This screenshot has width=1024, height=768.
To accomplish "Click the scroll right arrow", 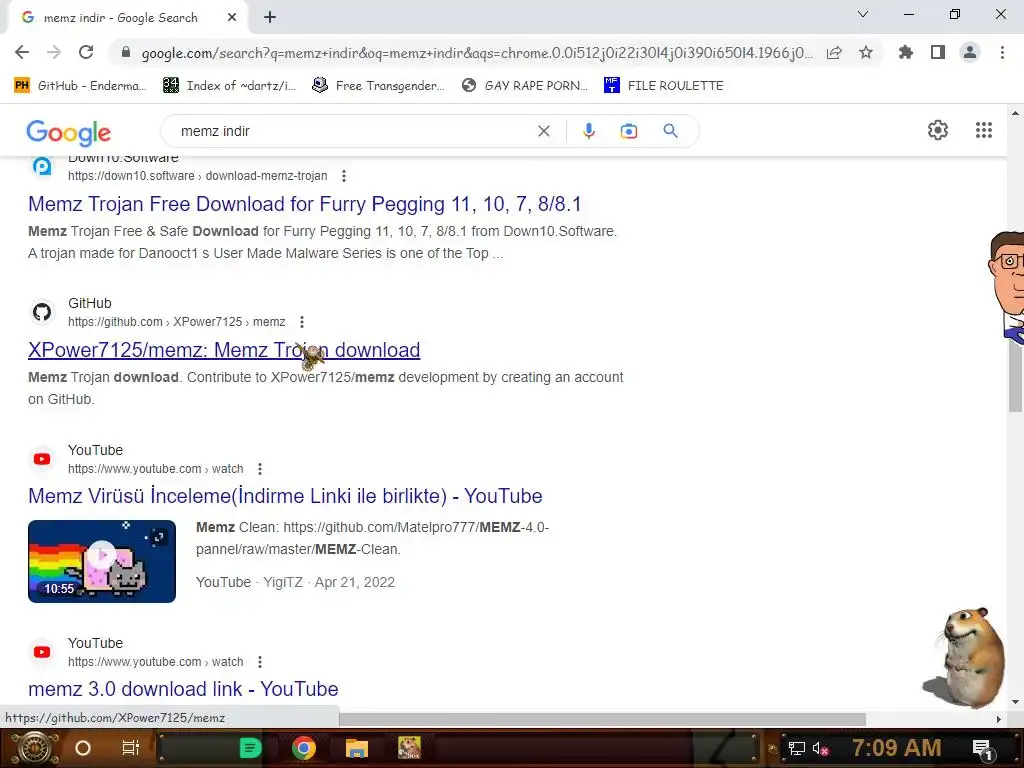I will pos(998,719).
